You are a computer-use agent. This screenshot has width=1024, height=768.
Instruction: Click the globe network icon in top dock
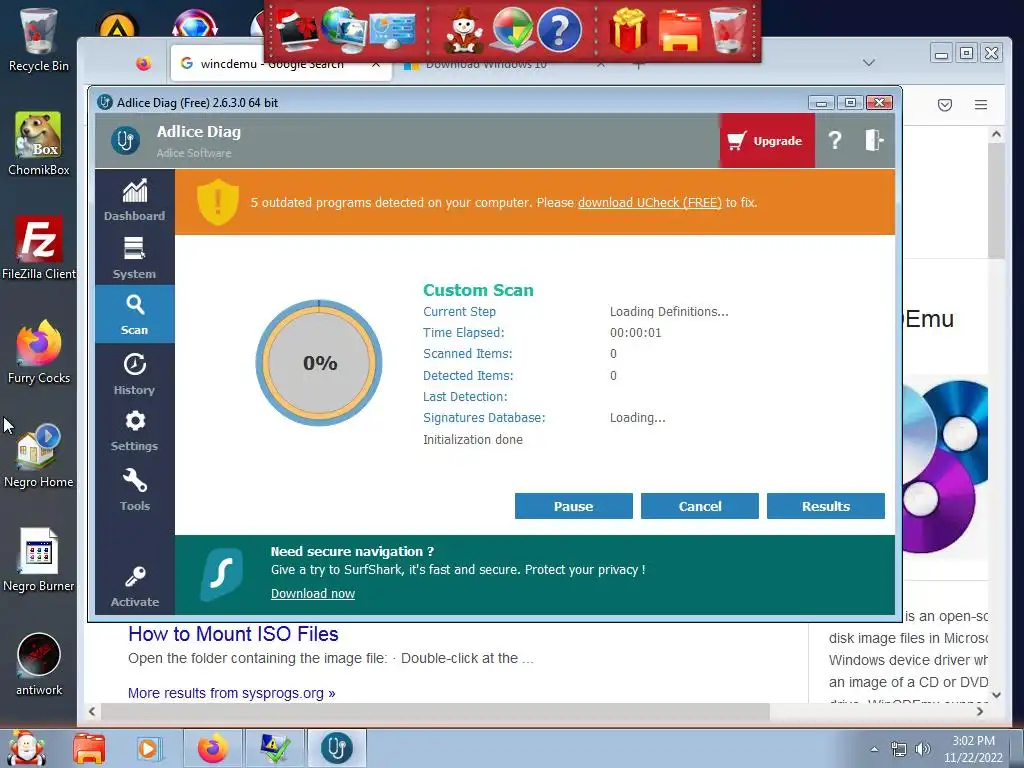(343, 30)
